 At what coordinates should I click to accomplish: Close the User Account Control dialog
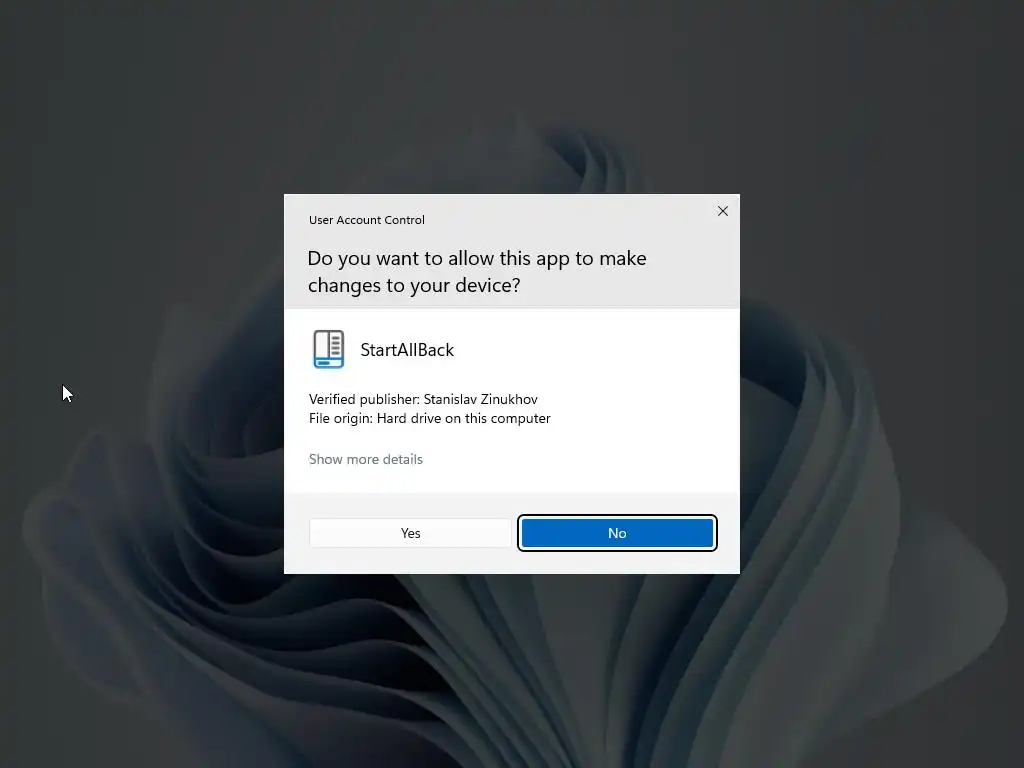tap(722, 211)
